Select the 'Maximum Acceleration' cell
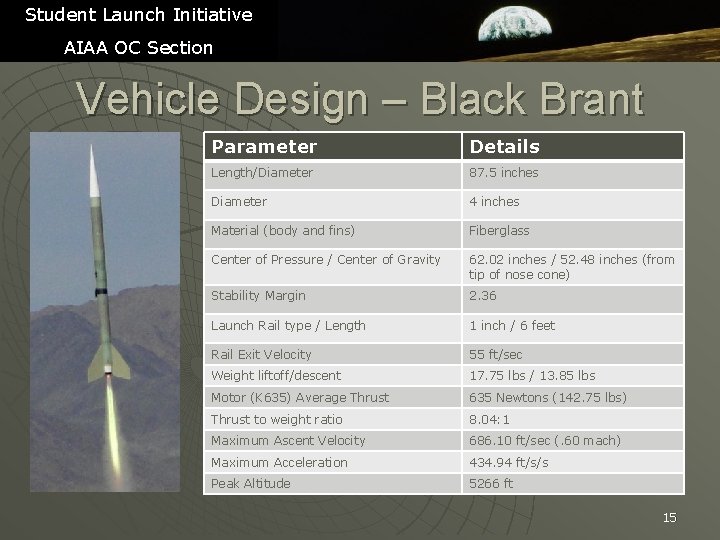The height and width of the screenshot is (540, 720). point(333,462)
